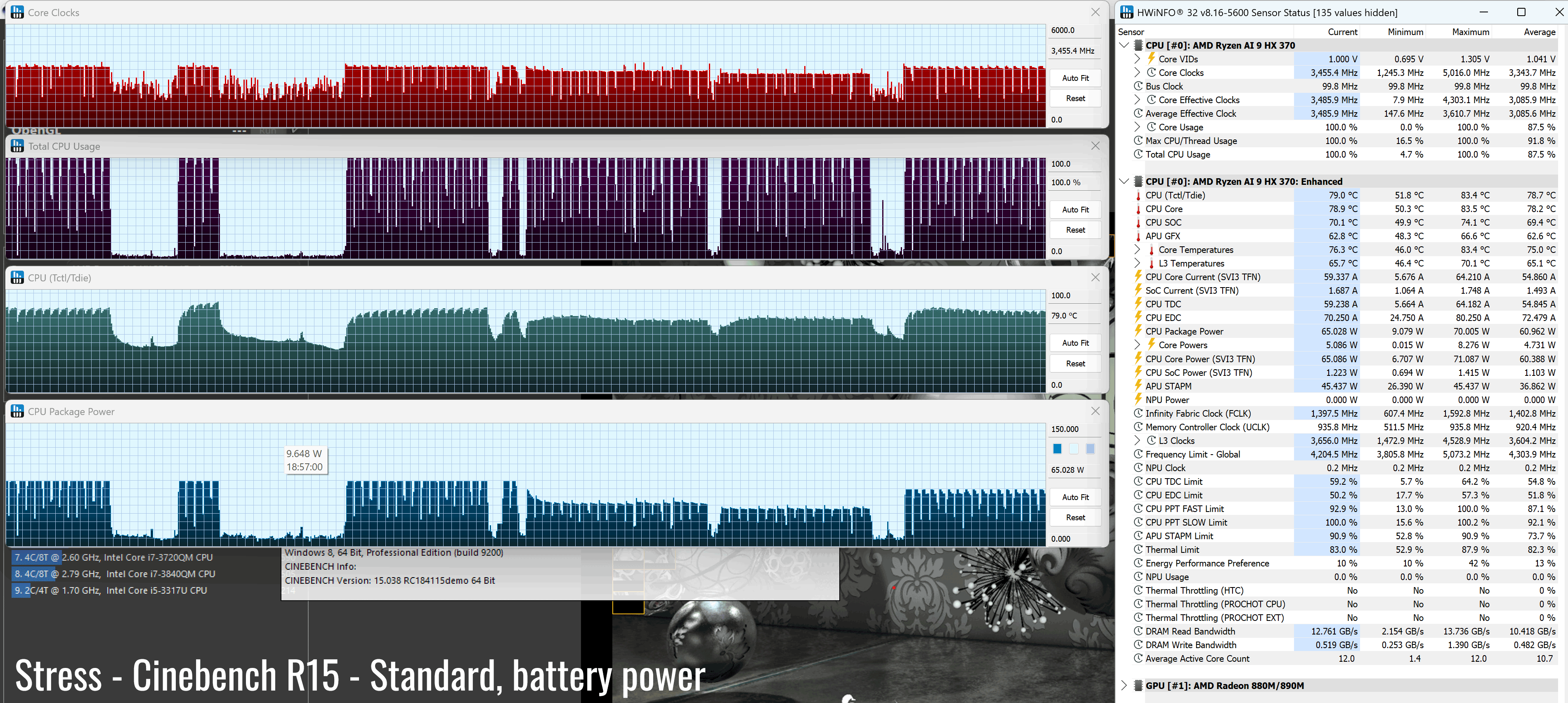Screen dimensions: 1568x703
Task: Click the Average column header
Action: [x=1525, y=32]
